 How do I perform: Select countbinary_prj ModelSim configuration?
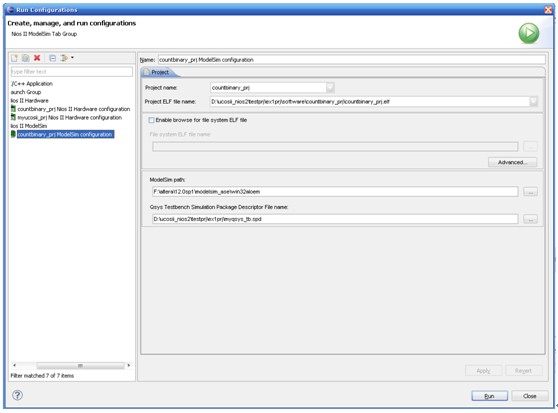coord(65,134)
